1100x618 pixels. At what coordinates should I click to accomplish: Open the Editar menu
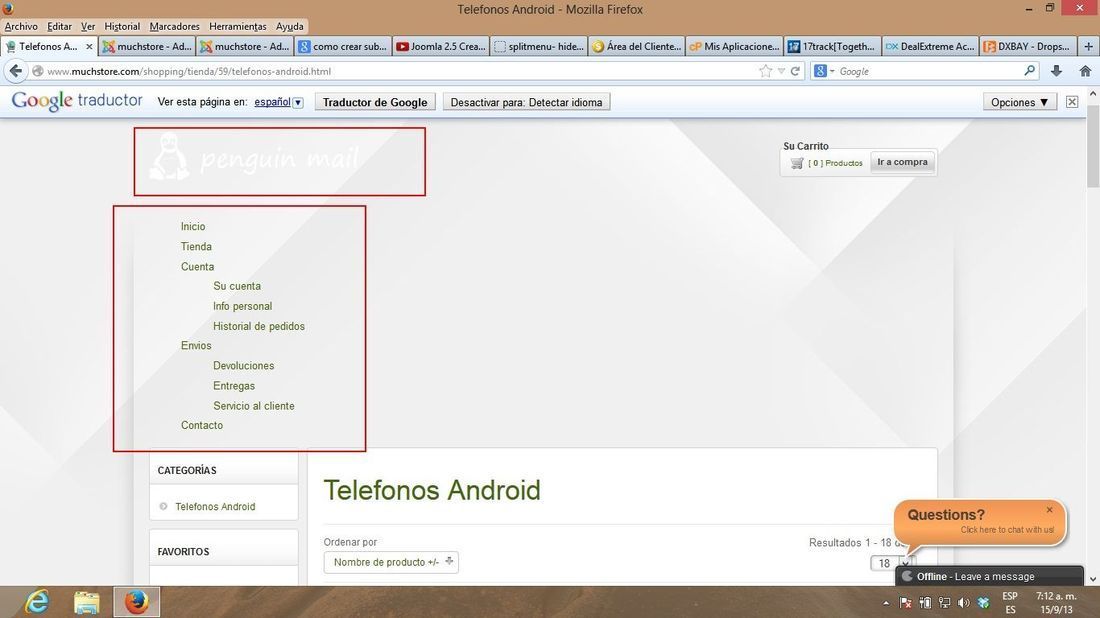59,27
